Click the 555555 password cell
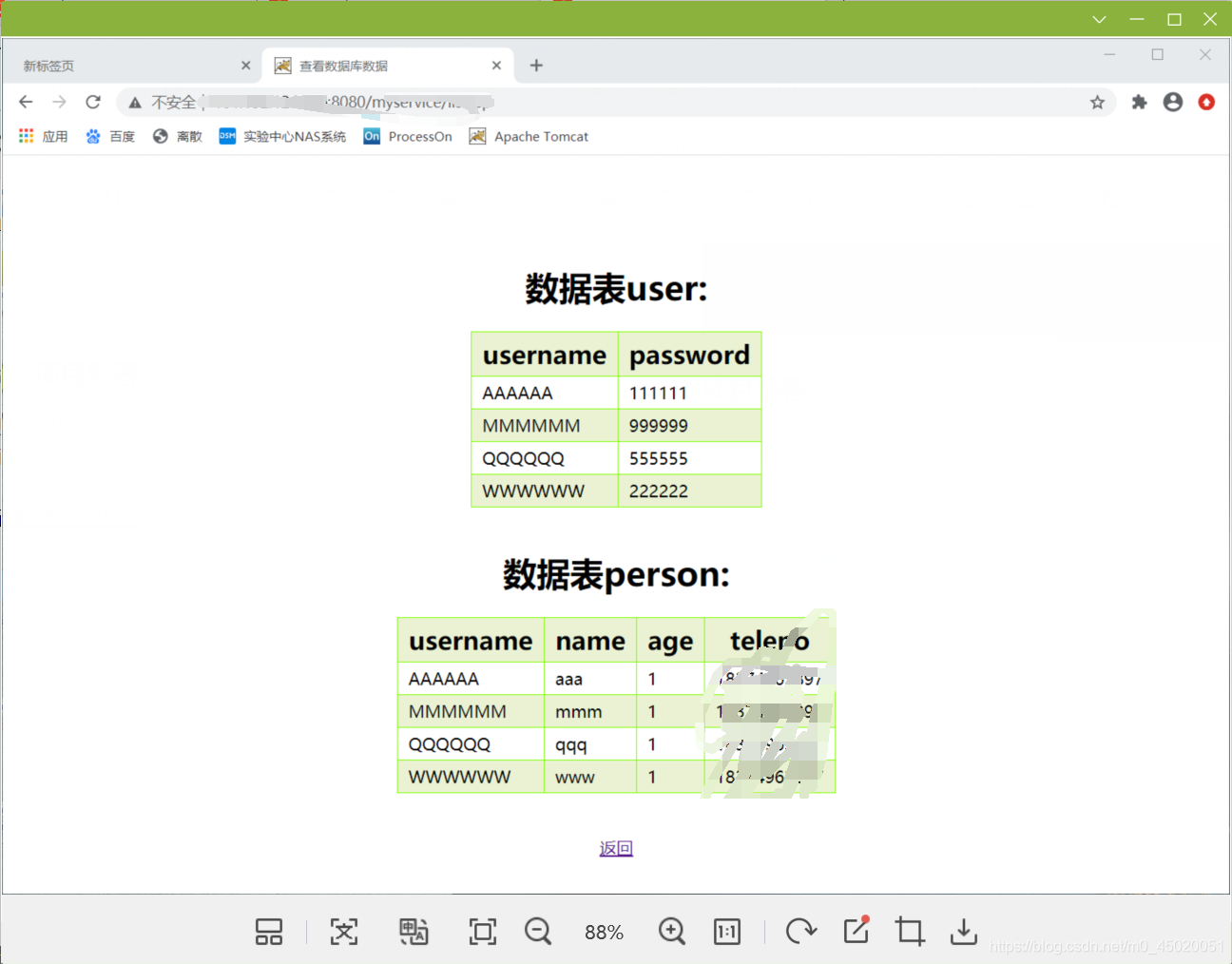Screen dimensions: 1232x964 [690, 458]
